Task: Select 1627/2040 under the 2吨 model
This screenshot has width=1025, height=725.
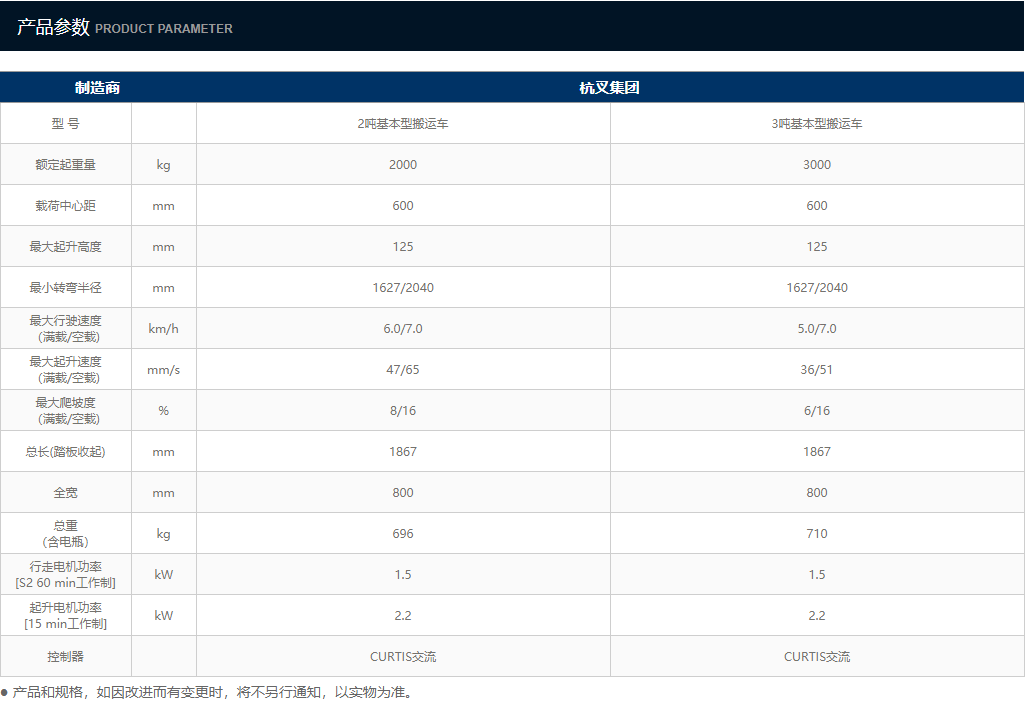Action: pyautogui.click(x=403, y=288)
